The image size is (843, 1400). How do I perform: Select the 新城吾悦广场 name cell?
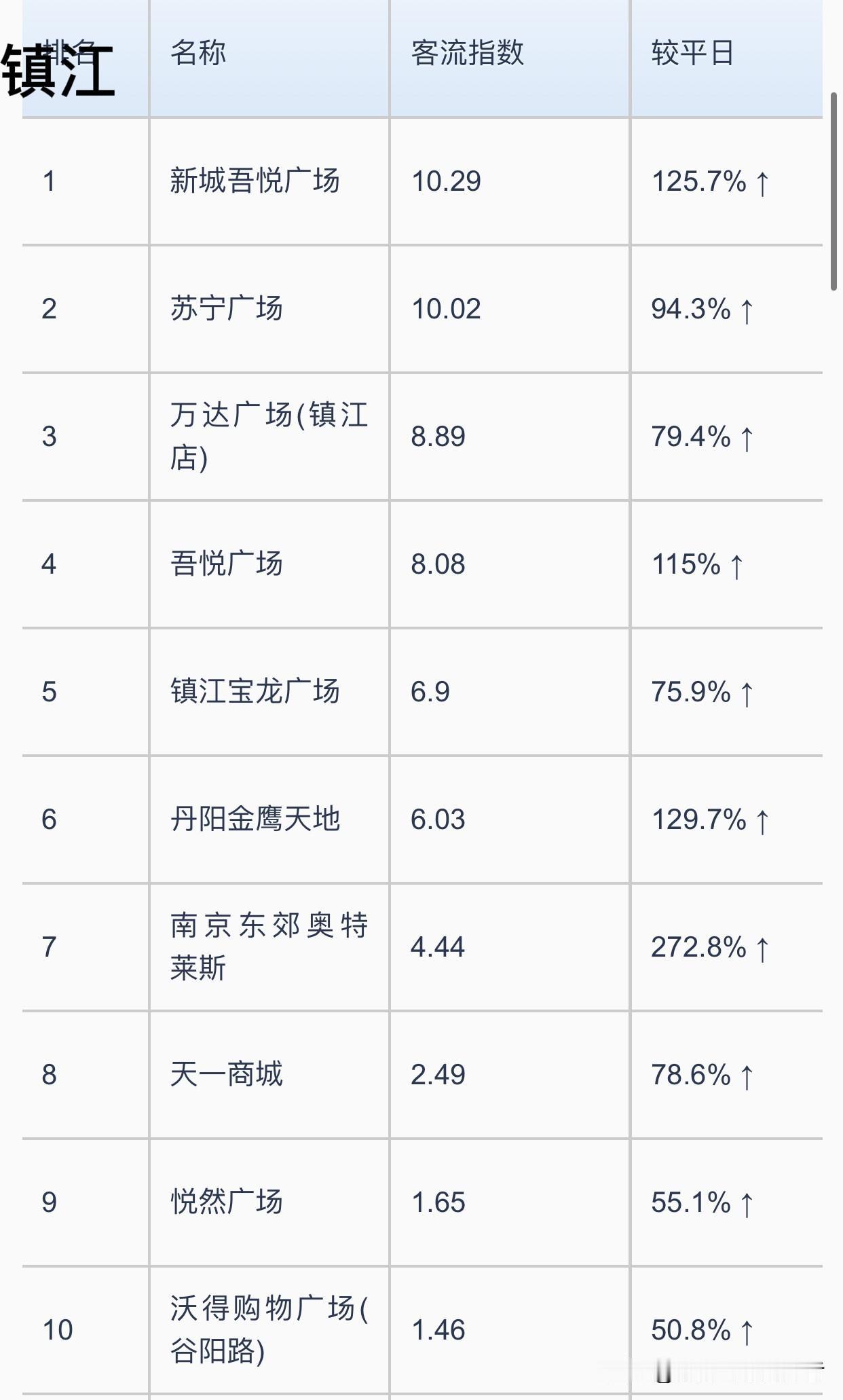click(x=255, y=181)
